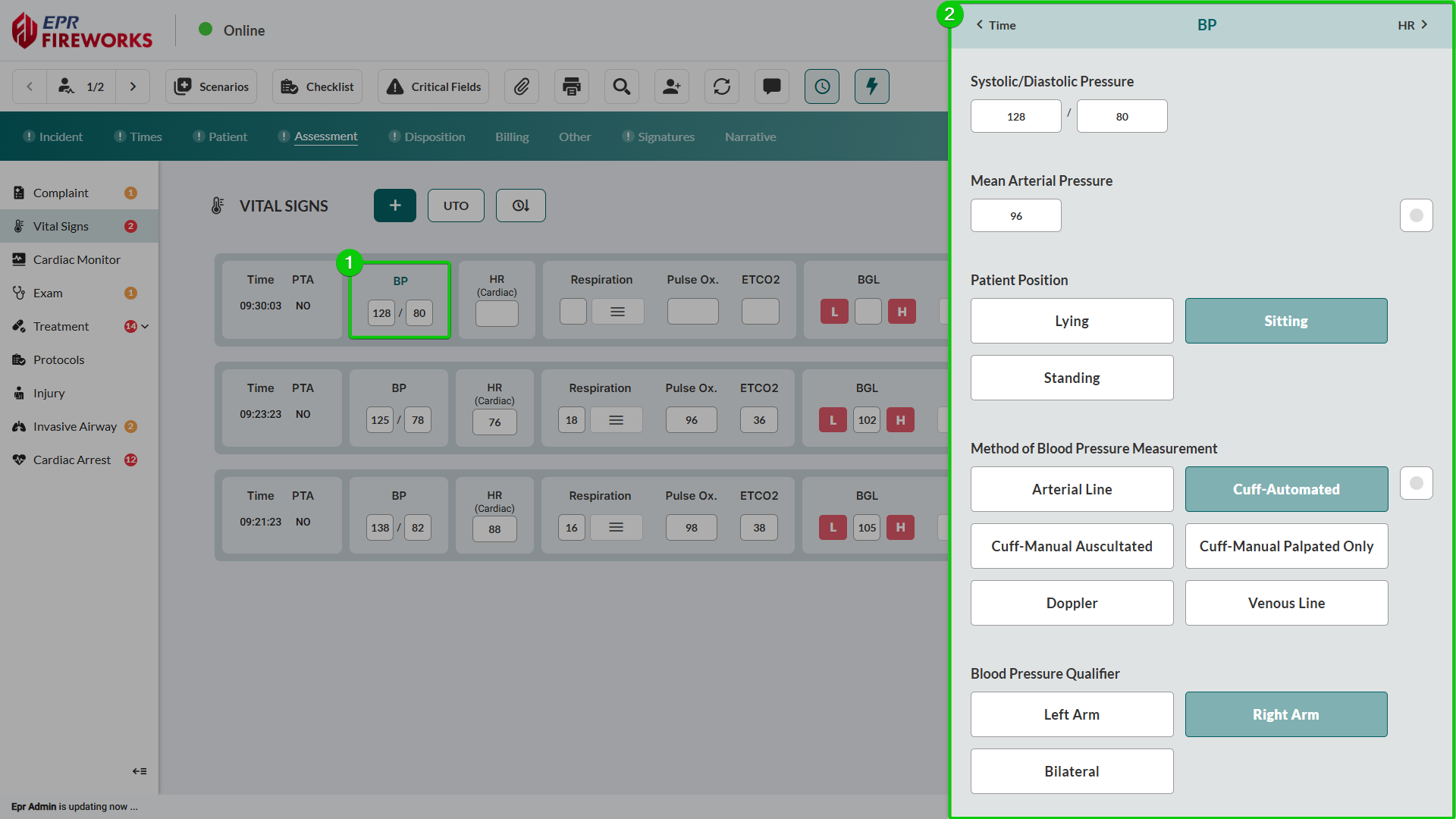The height and width of the screenshot is (819, 1456).
Task: Click the High BGL button in first row
Action: (x=902, y=312)
